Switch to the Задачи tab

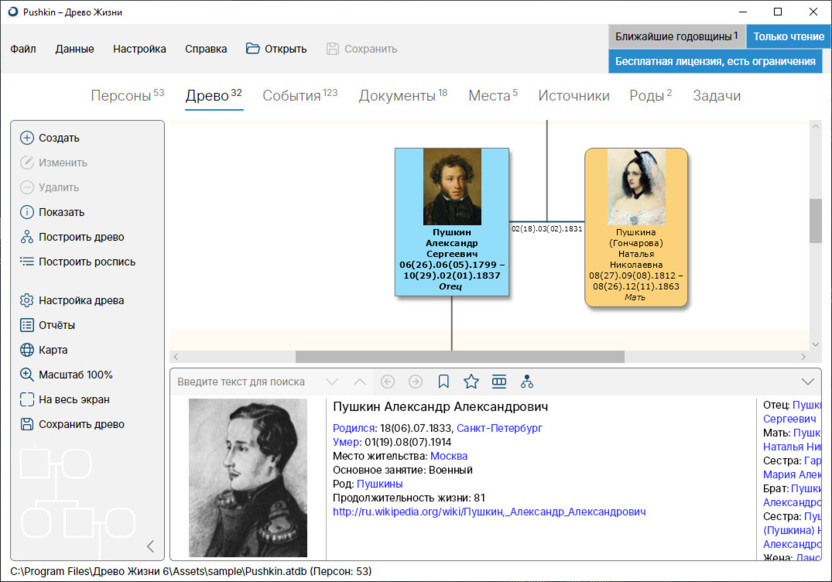click(716, 95)
